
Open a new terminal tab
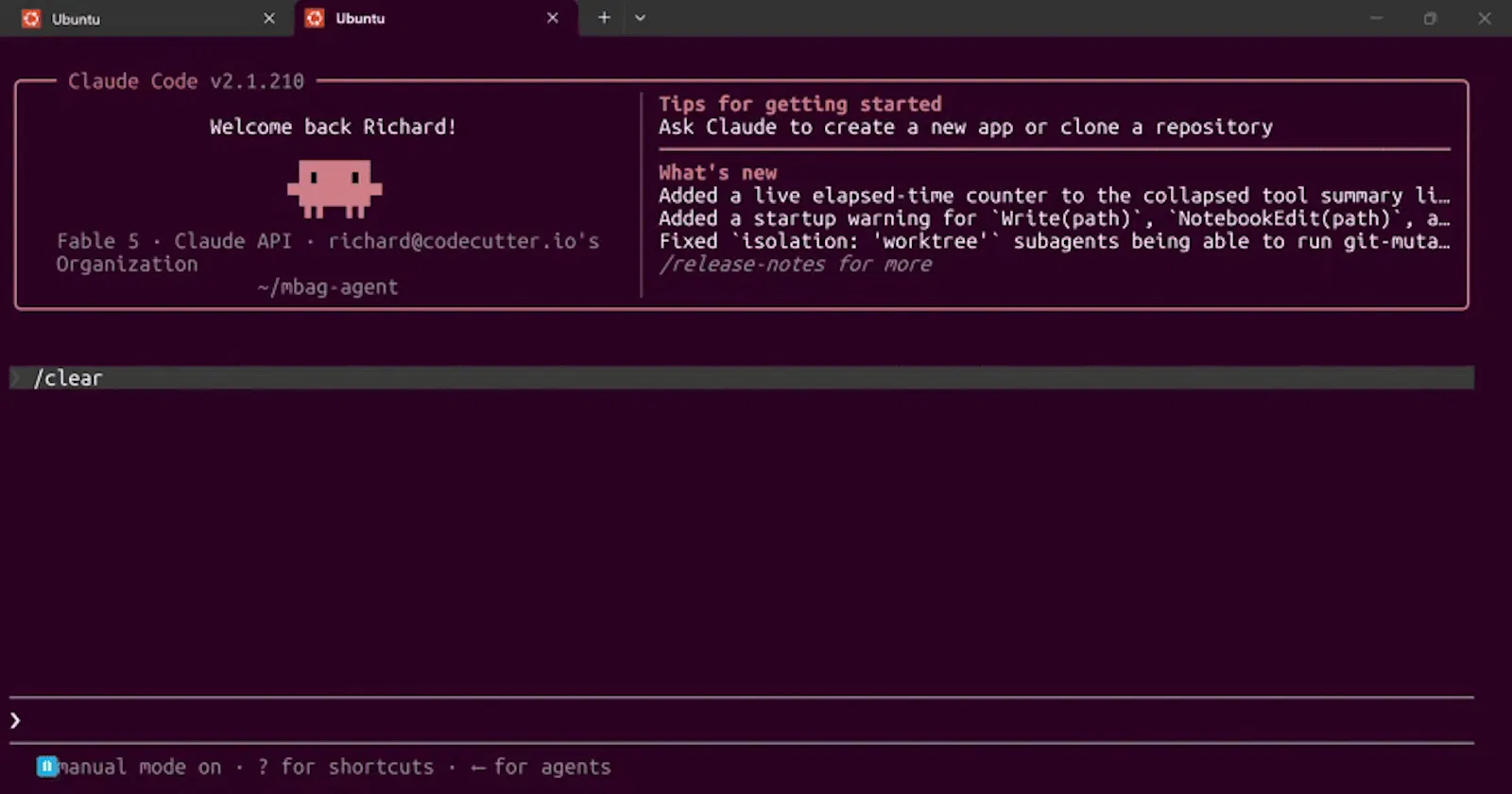pos(604,17)
